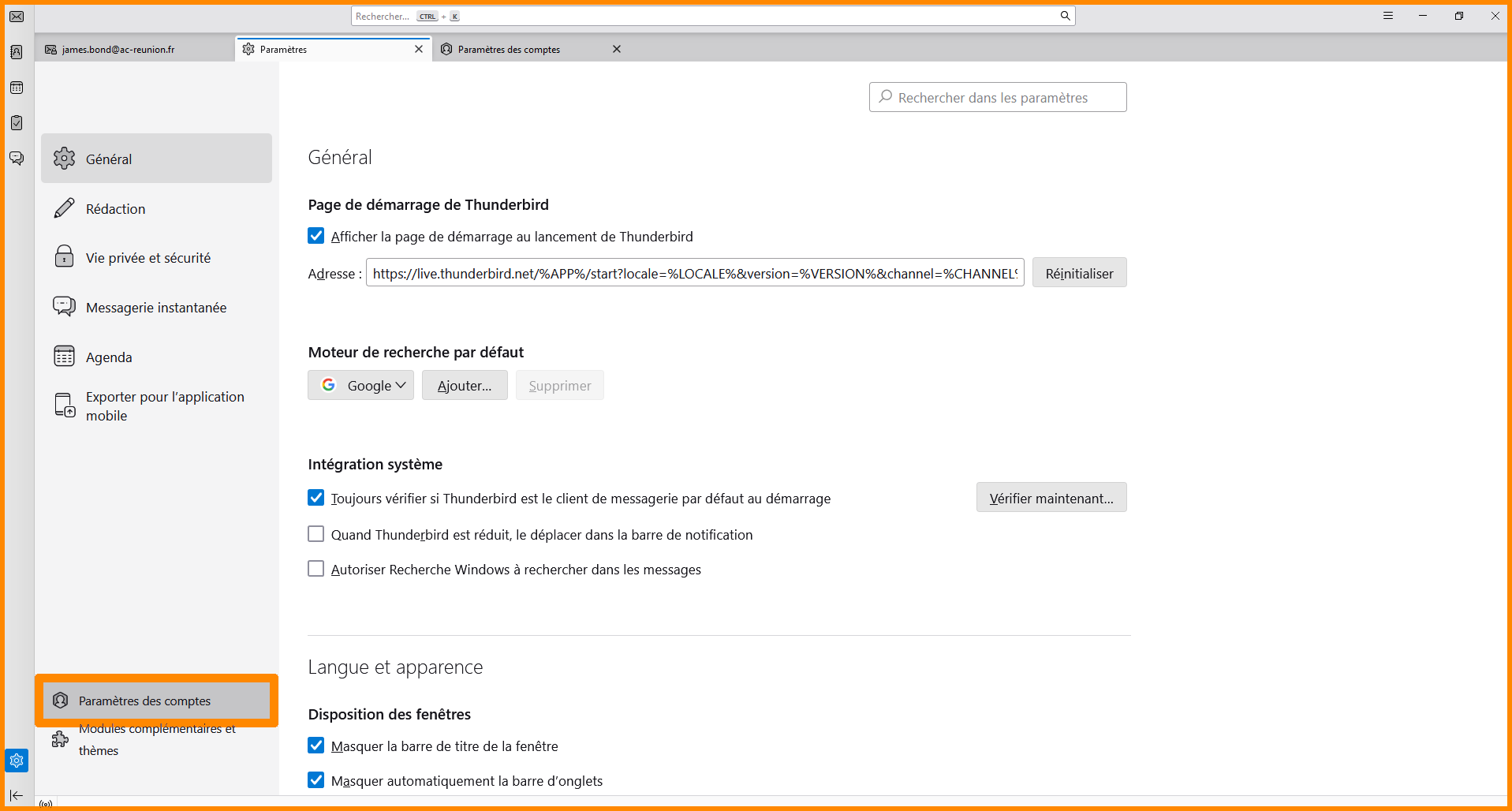Select Vie privée et sécurité category
The height and width of the screenshot is (811, 1512).
pyautogui.click(x=147, y=258)
